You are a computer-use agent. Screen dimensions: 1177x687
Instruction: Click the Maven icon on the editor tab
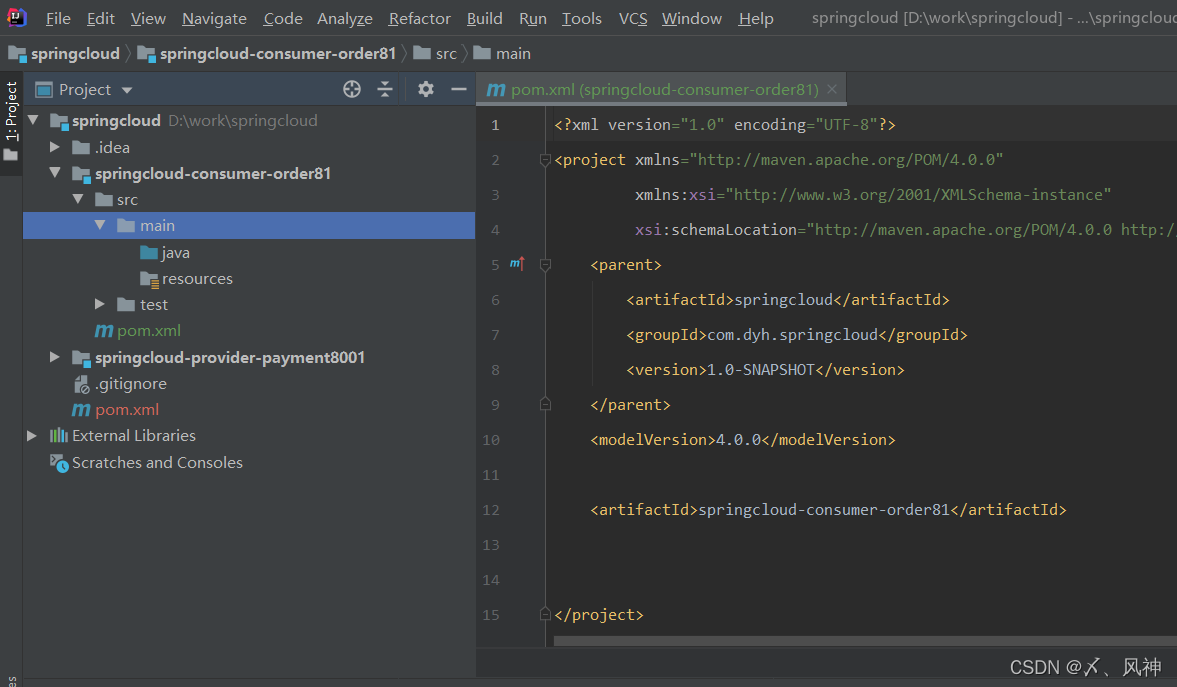click(495, 89)
